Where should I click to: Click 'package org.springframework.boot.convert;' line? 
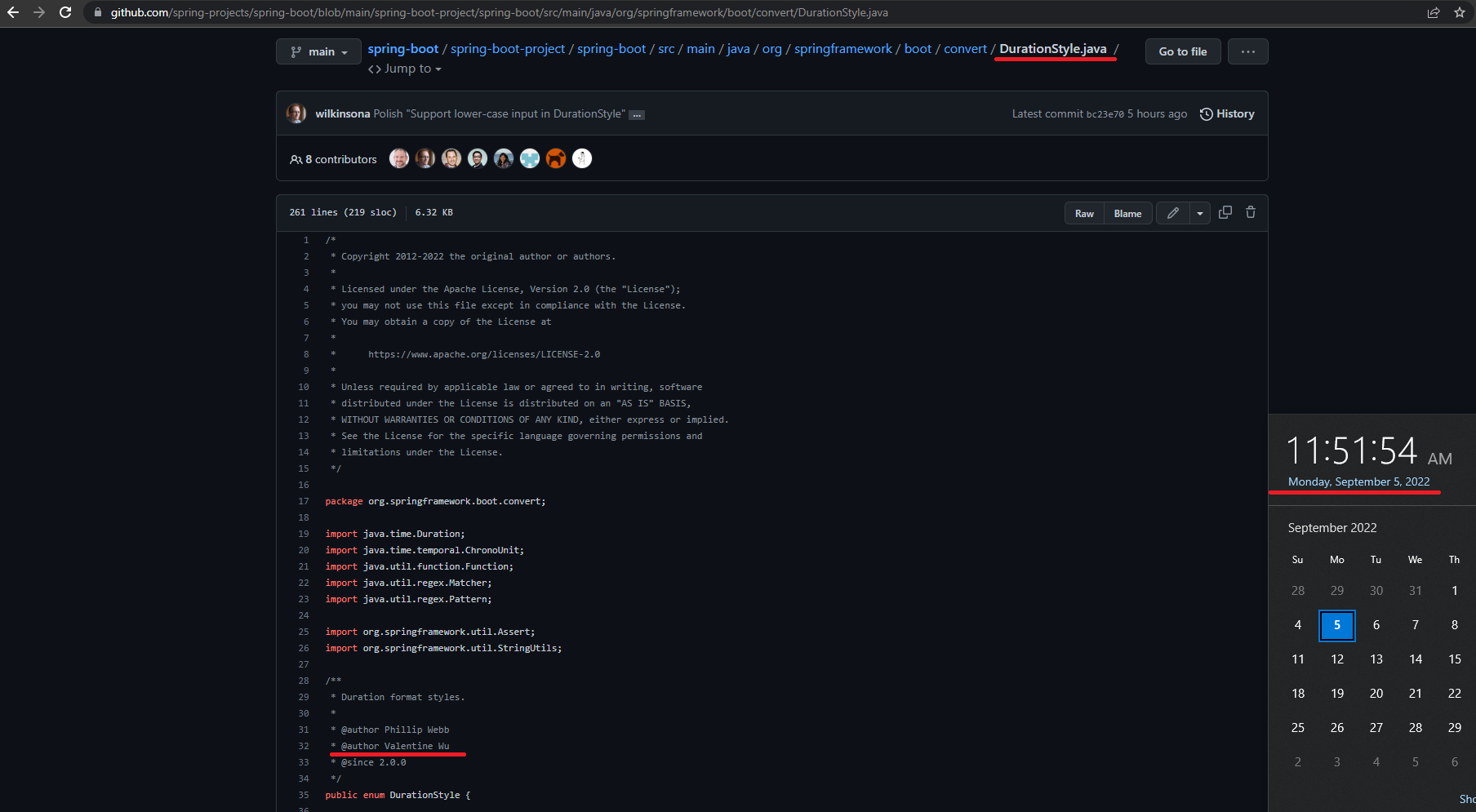point(435,501)
